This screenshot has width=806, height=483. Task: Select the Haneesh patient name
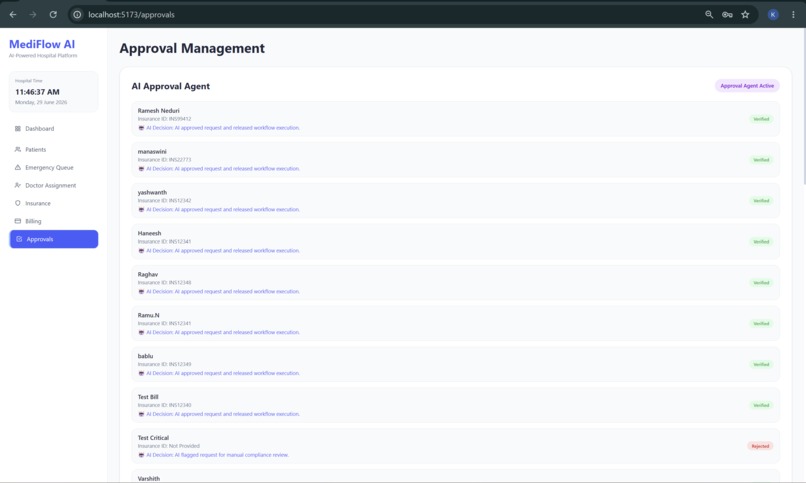(x=149, y=233)
